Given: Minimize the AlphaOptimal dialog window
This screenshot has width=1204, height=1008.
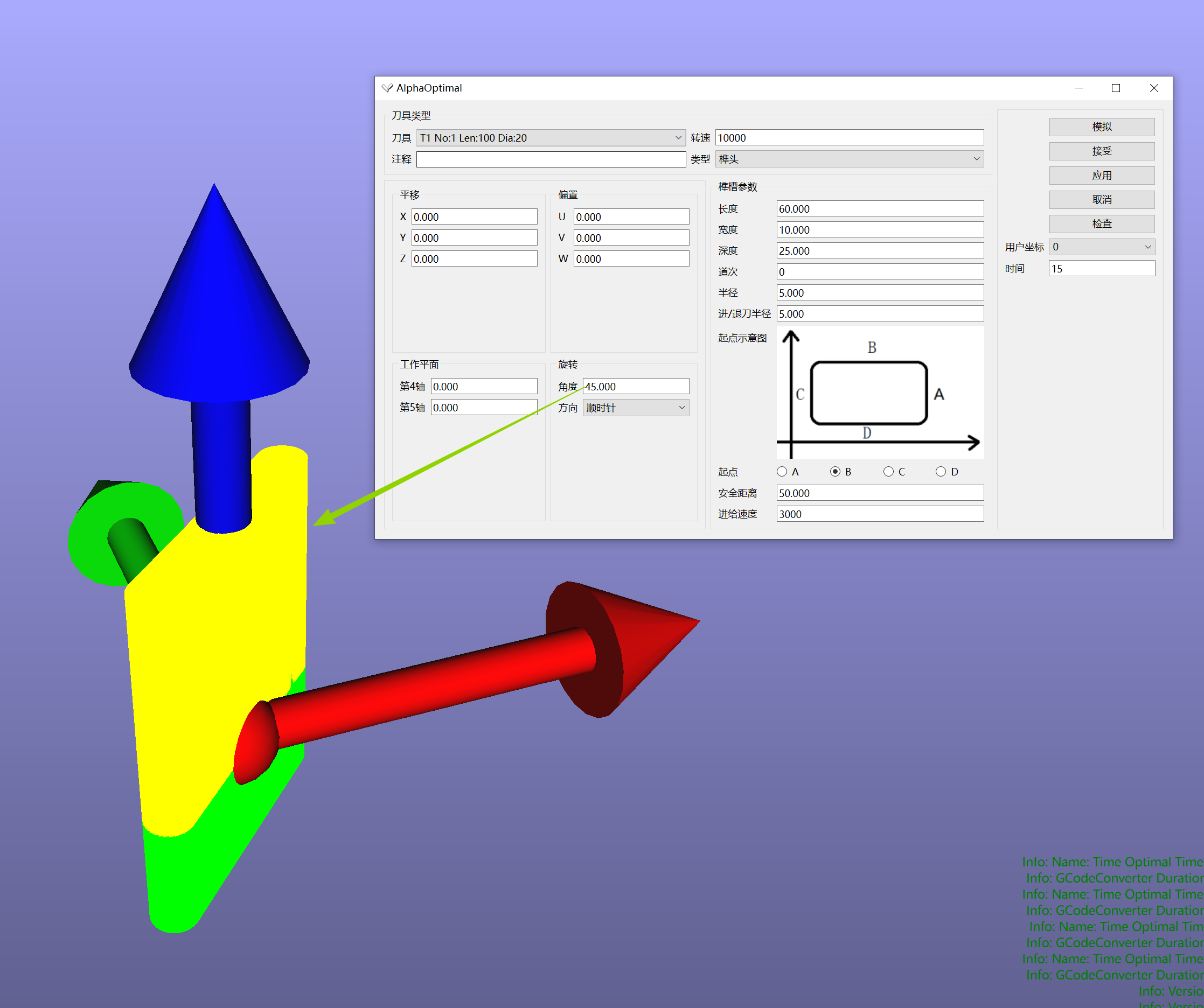Looking at the screenshot, I should [1078, 88].
